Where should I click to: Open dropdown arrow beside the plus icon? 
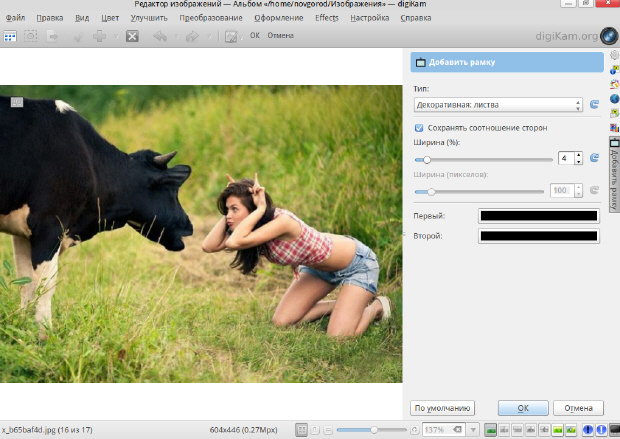[x=116, y=37]
